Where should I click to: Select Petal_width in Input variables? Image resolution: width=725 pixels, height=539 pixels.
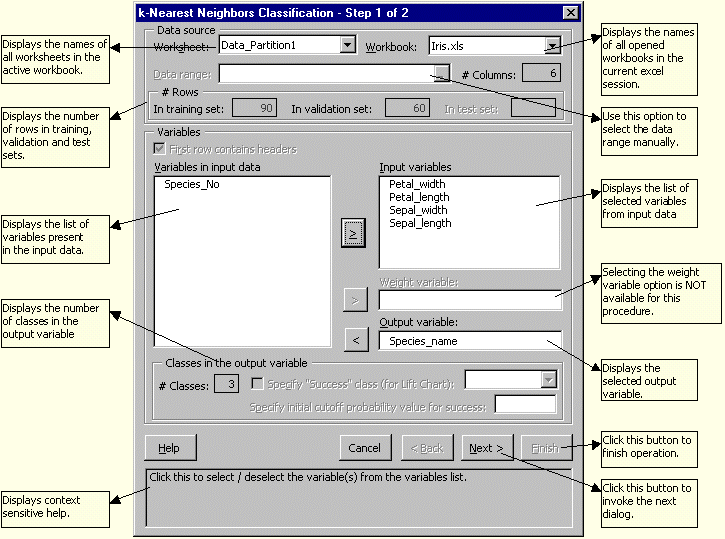pyautogui.click(x=417, y=184)
